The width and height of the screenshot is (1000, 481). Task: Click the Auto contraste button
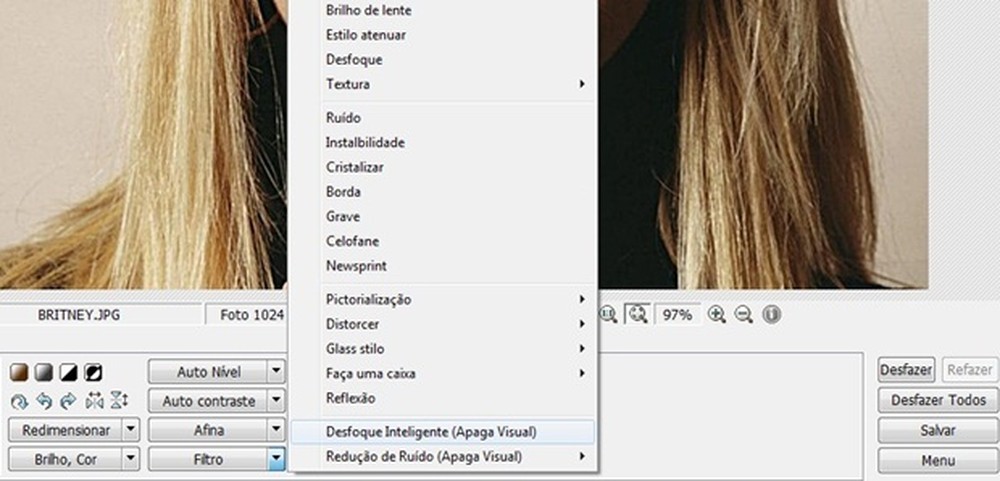pyautogui.click(x=209, y=401)
